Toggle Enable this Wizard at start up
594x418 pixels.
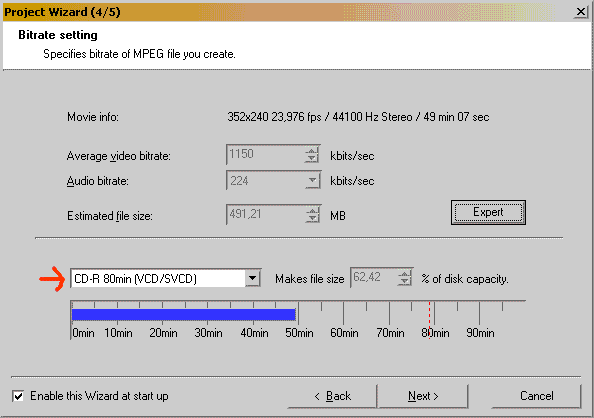[x=18, y=396]
